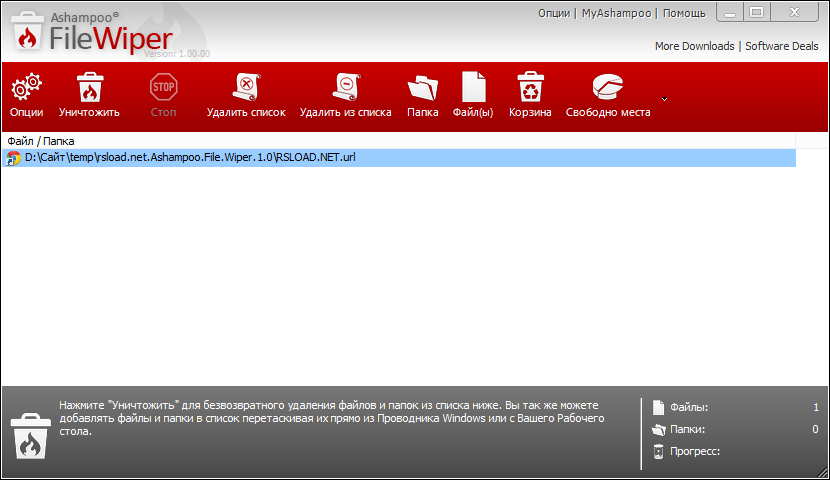Close the FileWiper window

coord(795,13)
